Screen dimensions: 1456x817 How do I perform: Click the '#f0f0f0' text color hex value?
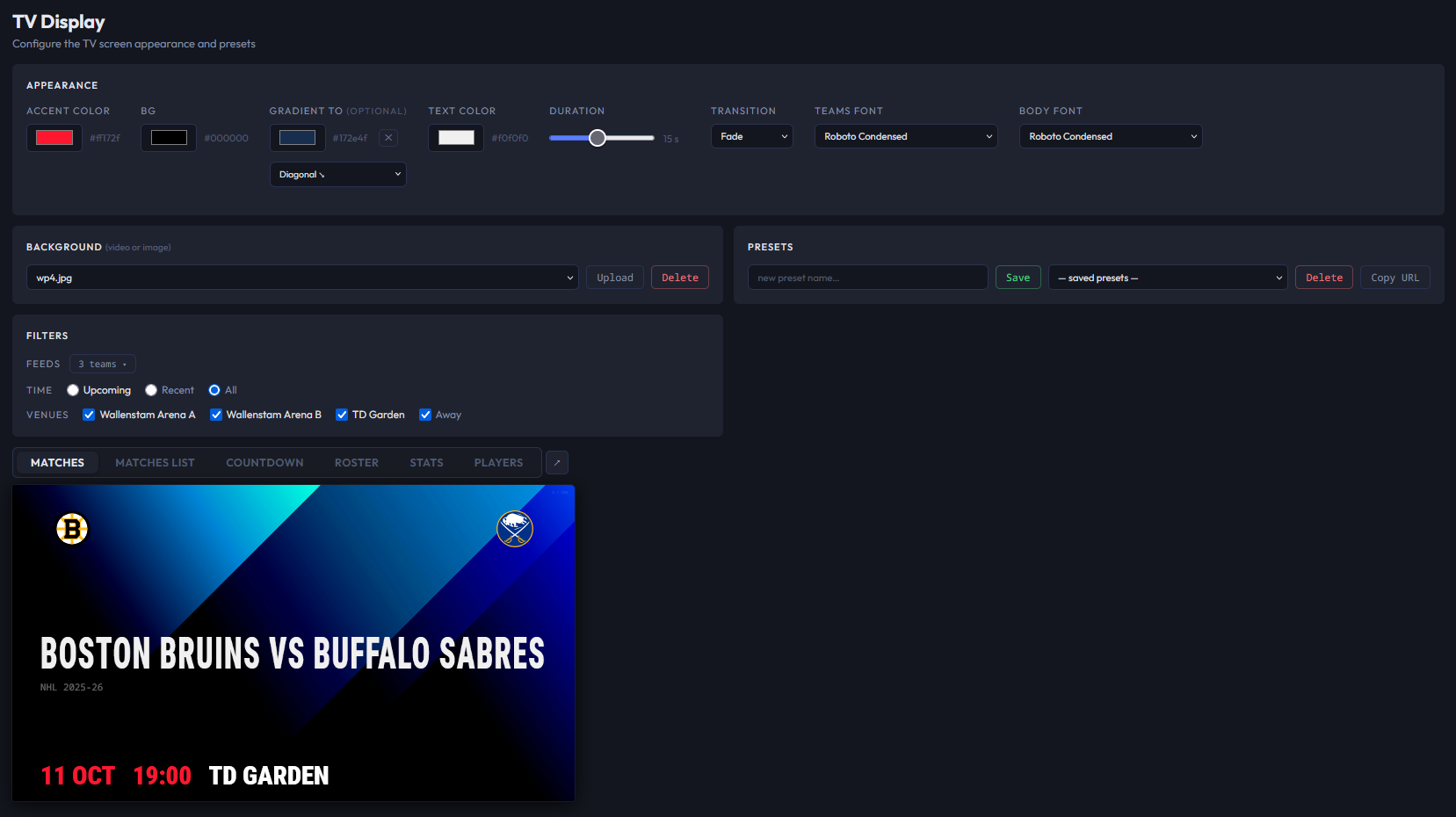(x=510, y=138)
